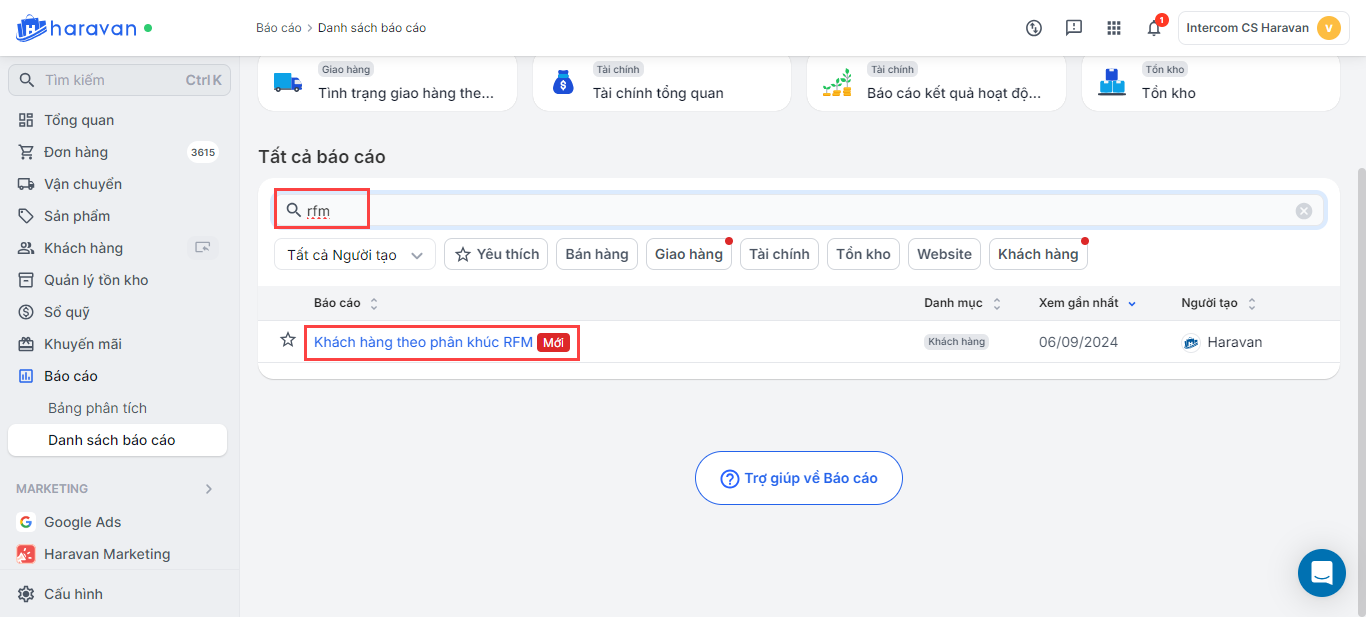Open Đơn hàng in the sidebar

point(76,152)
